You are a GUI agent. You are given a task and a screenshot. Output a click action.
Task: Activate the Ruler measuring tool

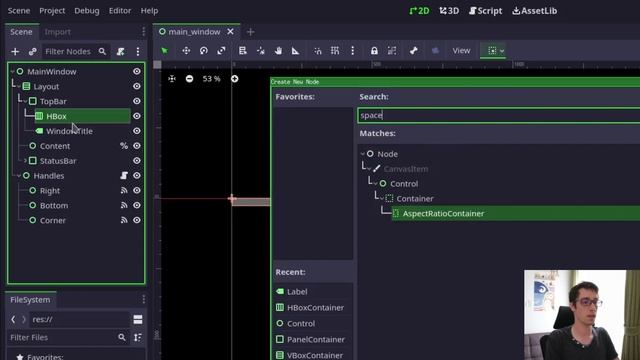296,51
